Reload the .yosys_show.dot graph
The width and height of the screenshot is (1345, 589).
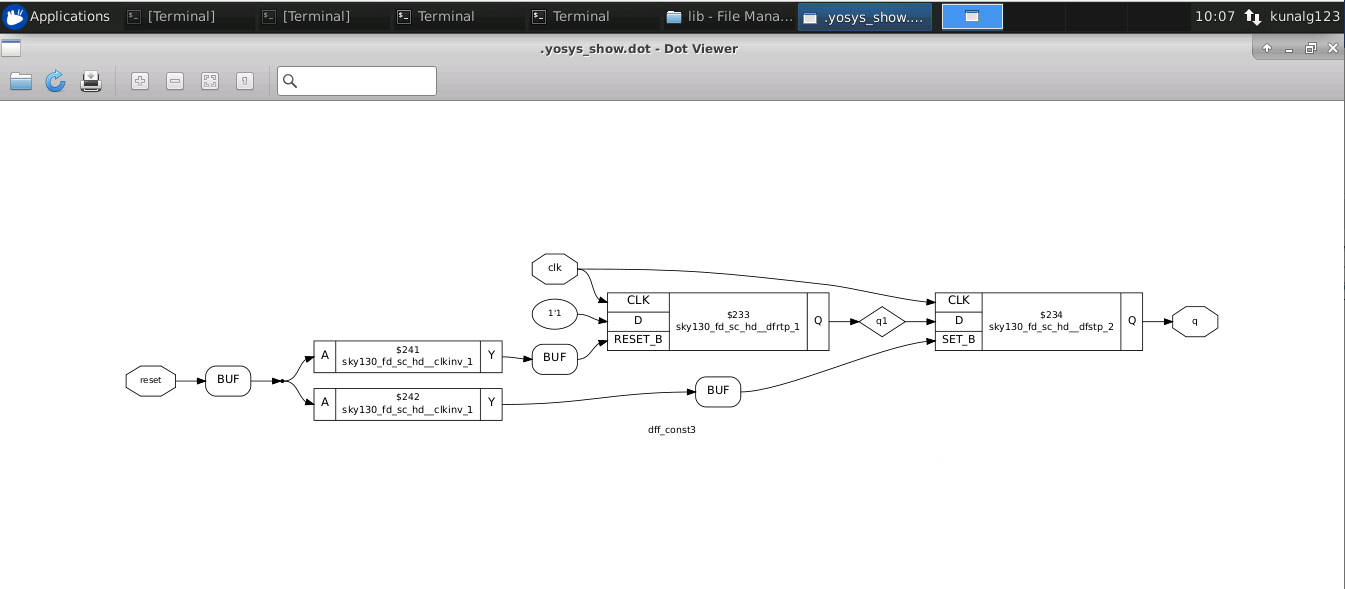coord(55,81)
